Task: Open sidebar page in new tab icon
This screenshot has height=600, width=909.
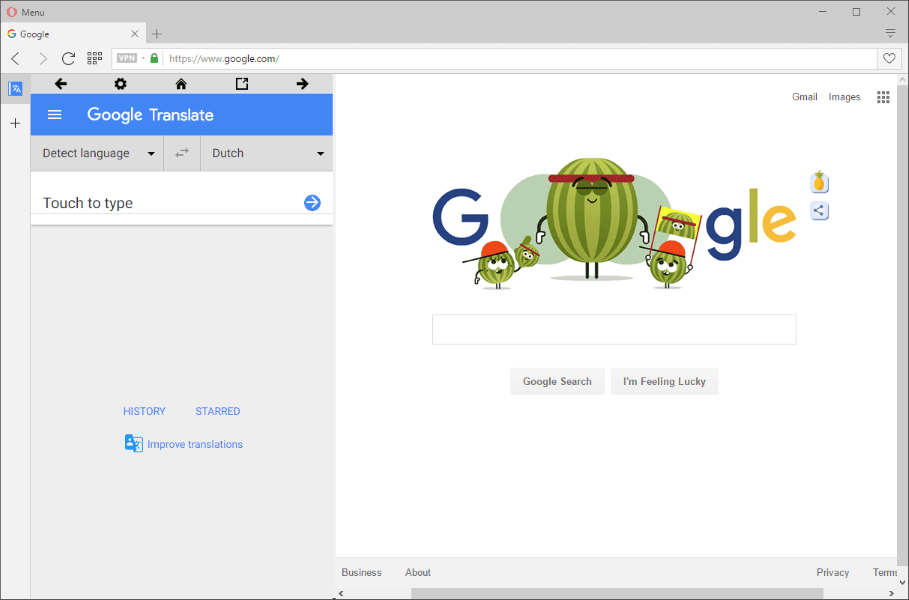Action: tap(242, 84)
